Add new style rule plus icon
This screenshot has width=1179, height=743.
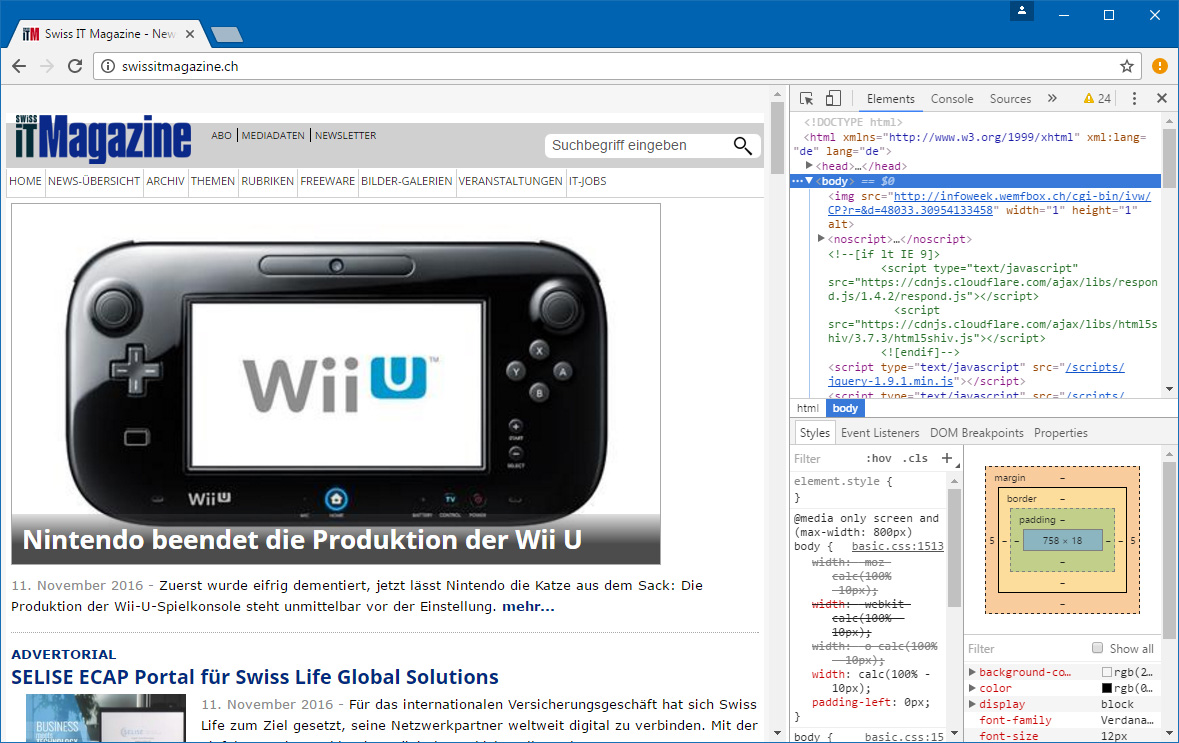click(947, 458)
